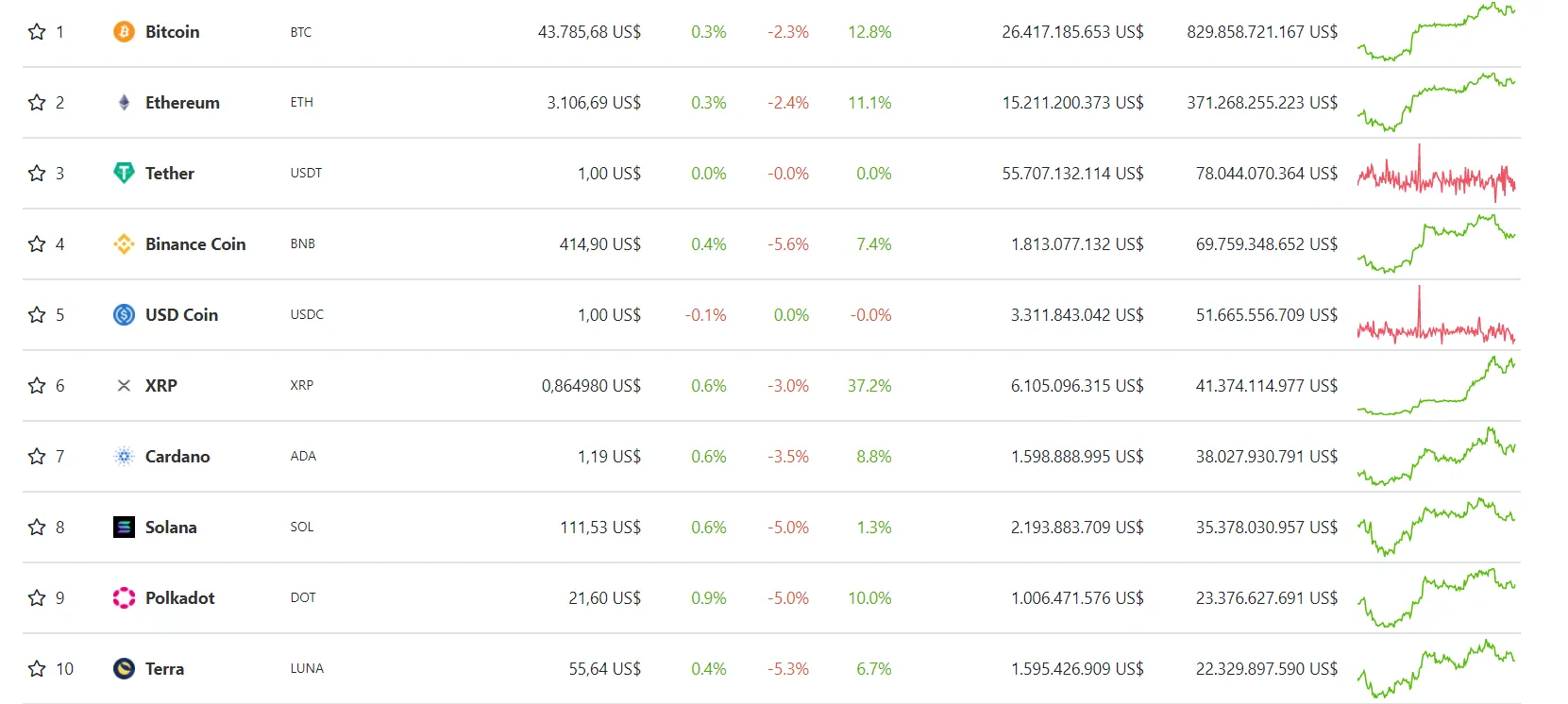1568x704 pixels.
Task: Toggle the Cardano favorite star
Action: pyautogui.click(x=37, y=457)
